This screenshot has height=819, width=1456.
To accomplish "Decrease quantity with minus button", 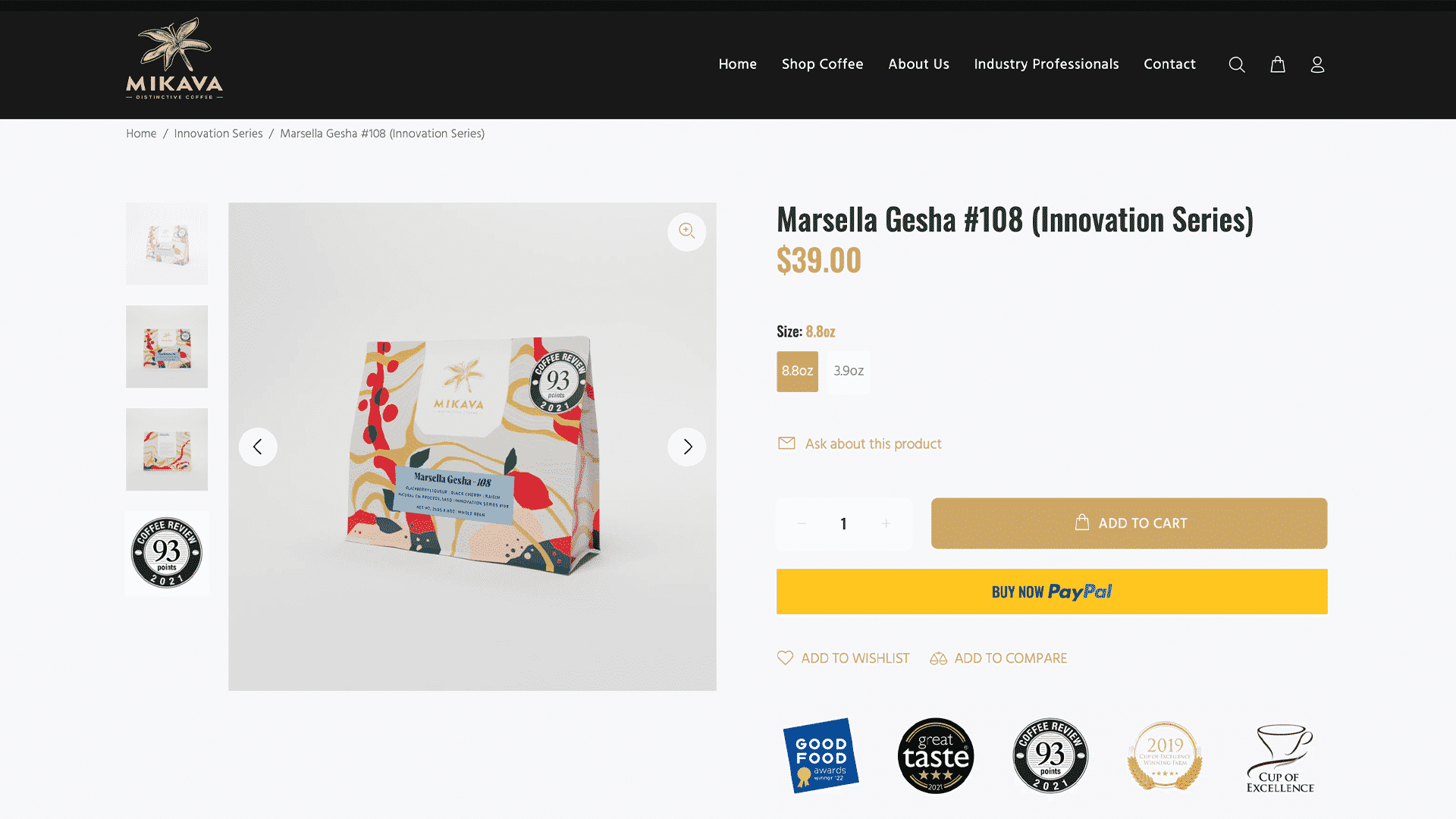I will (x=802, y=523).
